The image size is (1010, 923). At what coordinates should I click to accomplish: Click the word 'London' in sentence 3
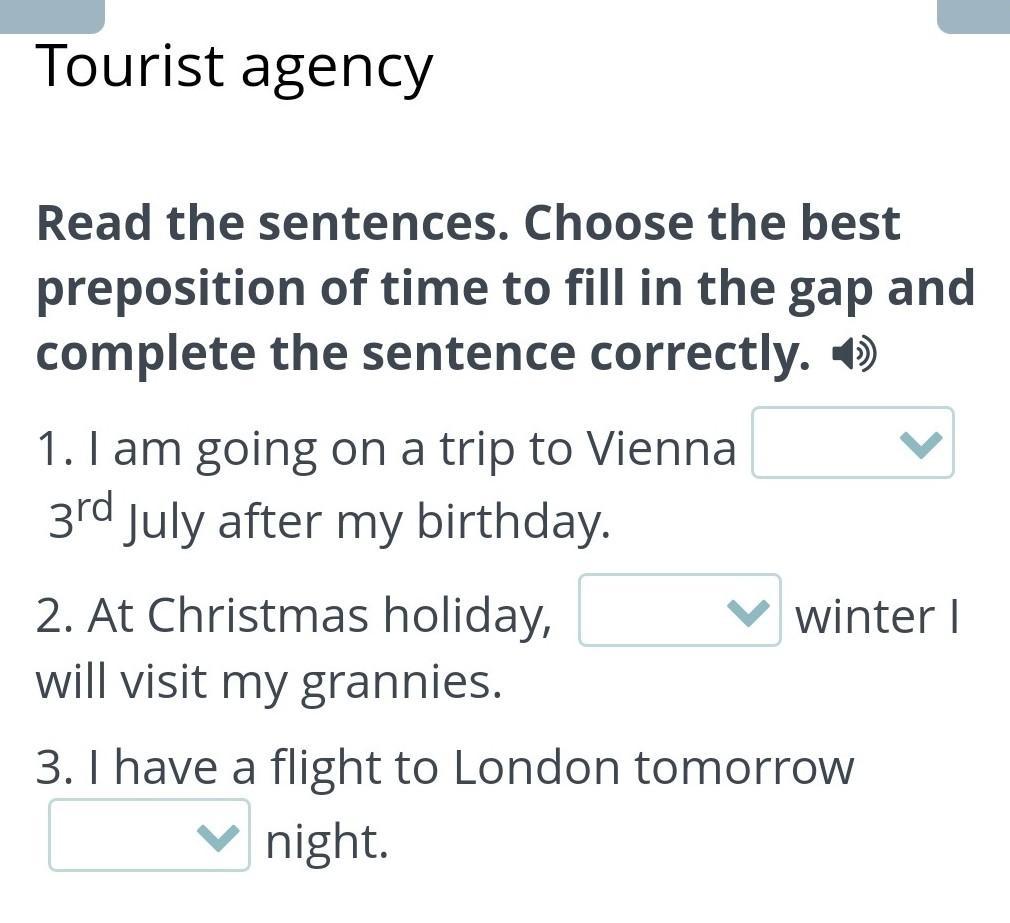click(536, 768)
